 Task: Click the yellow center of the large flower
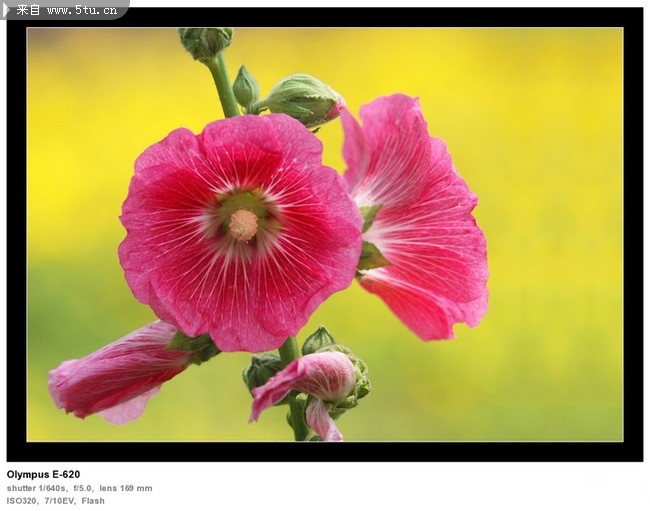[242, 224]
